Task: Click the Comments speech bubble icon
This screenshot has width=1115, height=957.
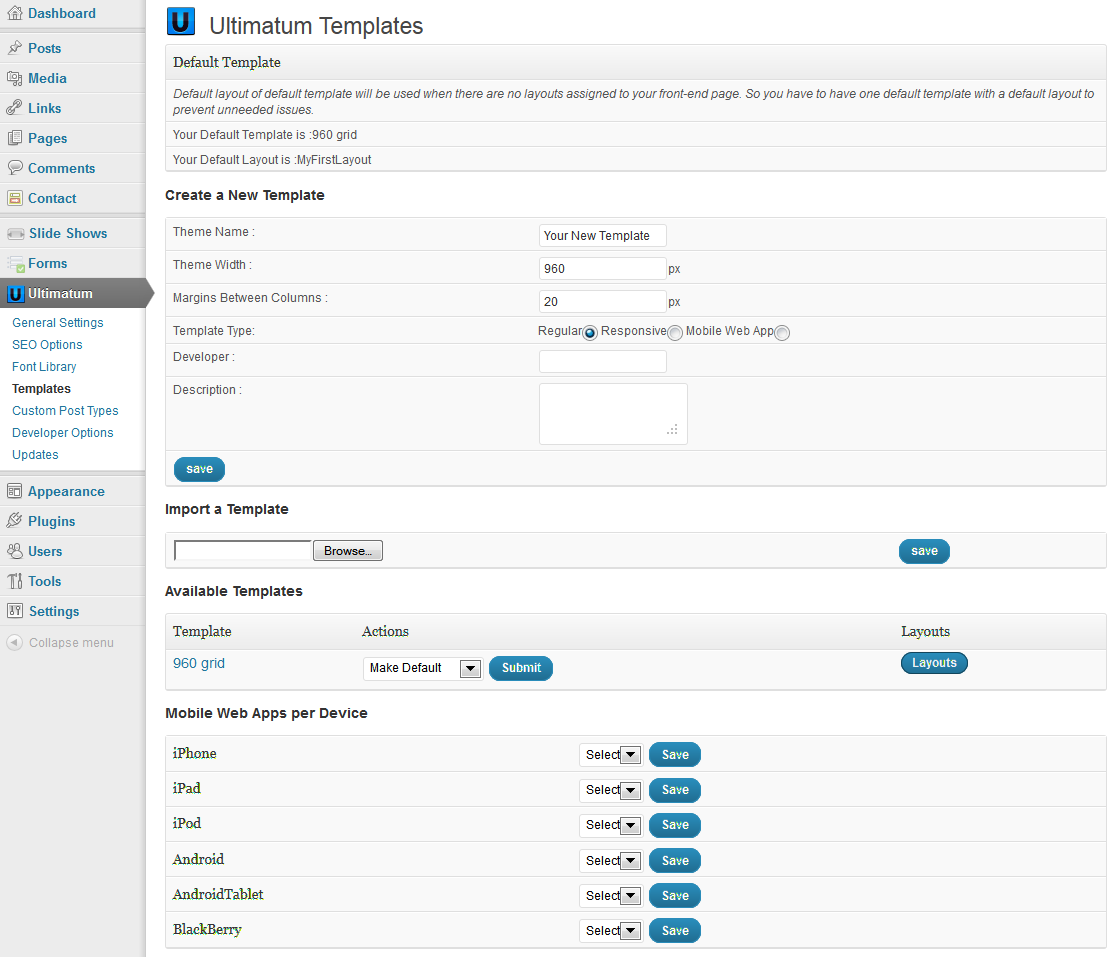Action: [14, 168]
